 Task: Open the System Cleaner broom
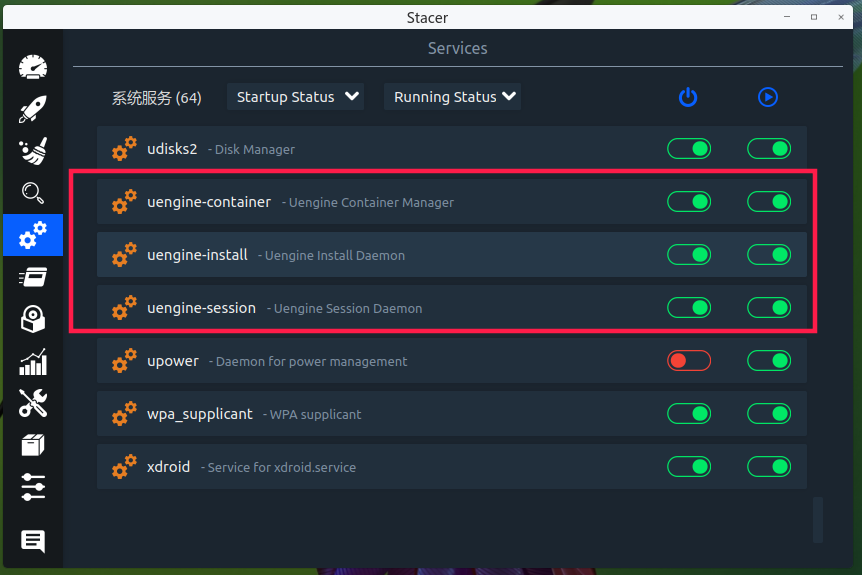(x=33, y=151)
